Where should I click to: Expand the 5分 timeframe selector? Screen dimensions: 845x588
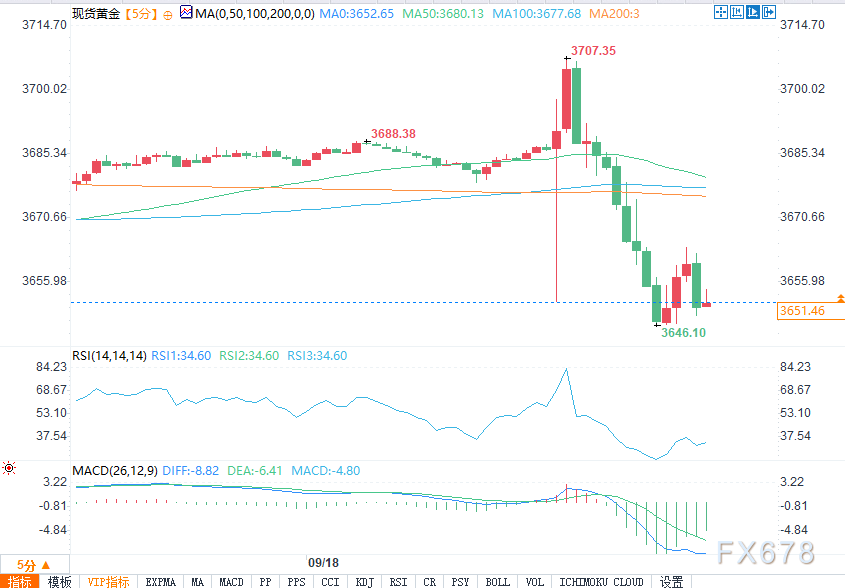click(34, 564)
